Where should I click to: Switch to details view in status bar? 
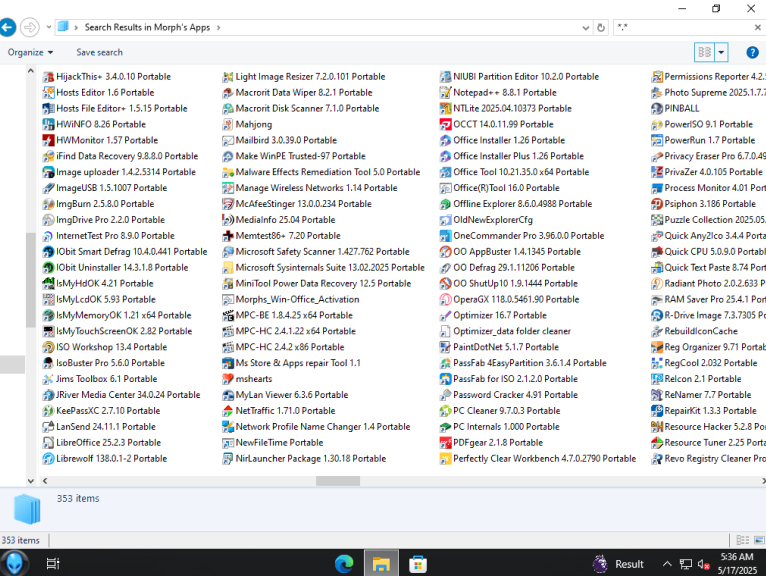[743, 540]
